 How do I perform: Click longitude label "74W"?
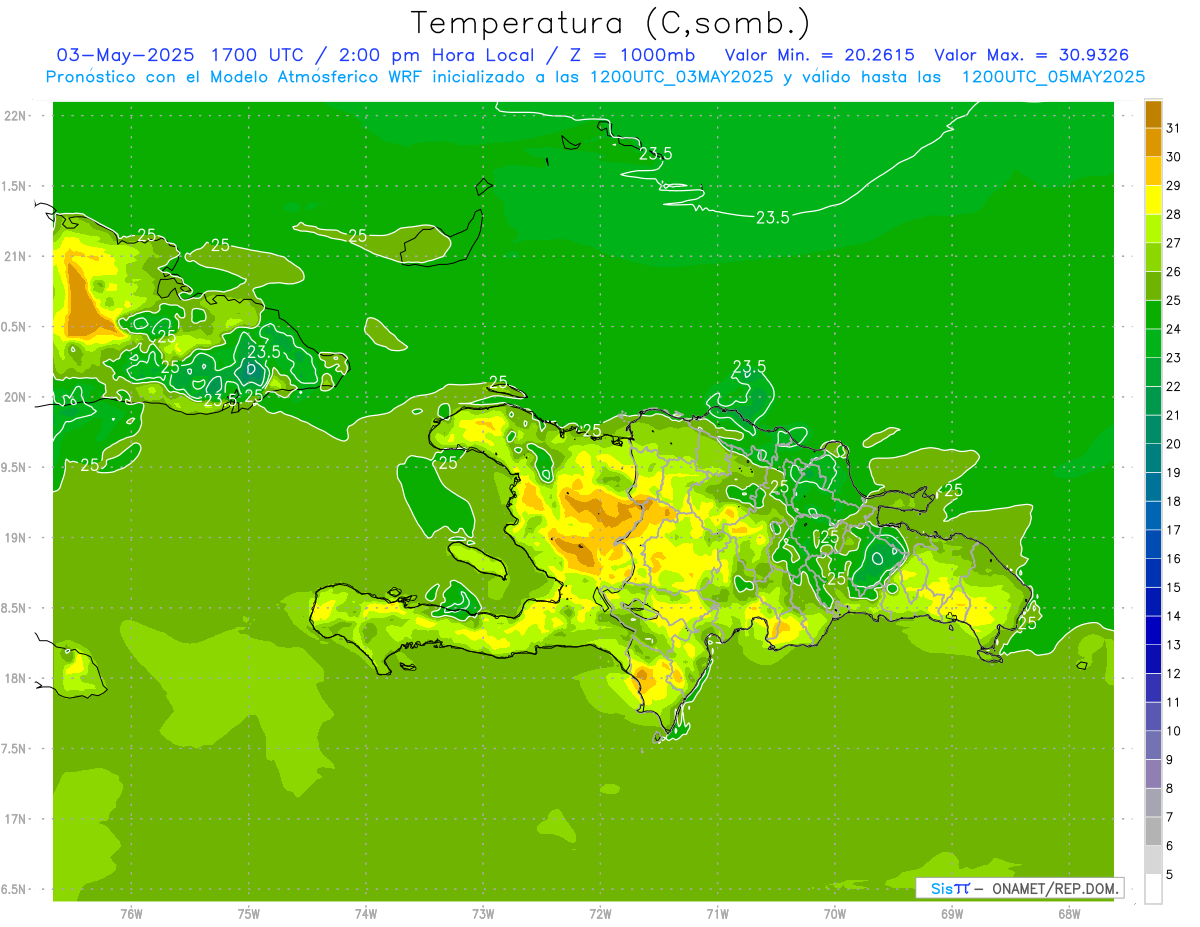(366, 914)
